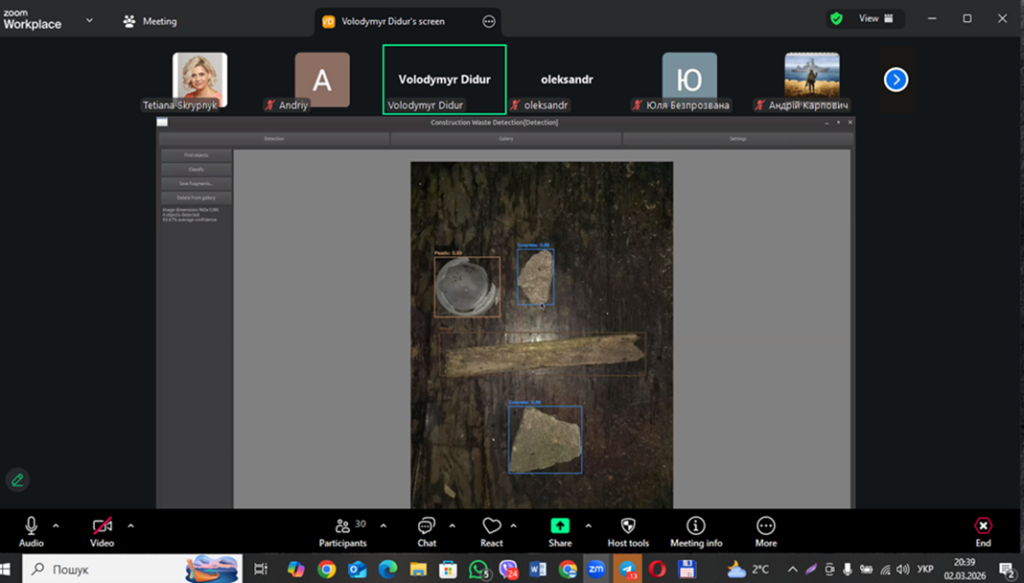The image size is (1024, 583).
Task: Open the More options menu
Action: point(766,526)
